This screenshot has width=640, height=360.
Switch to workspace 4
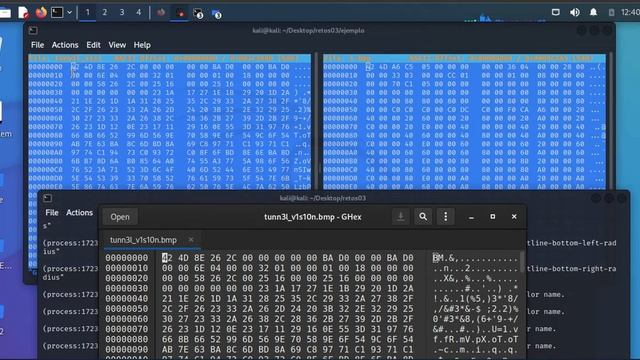(139, 13)
